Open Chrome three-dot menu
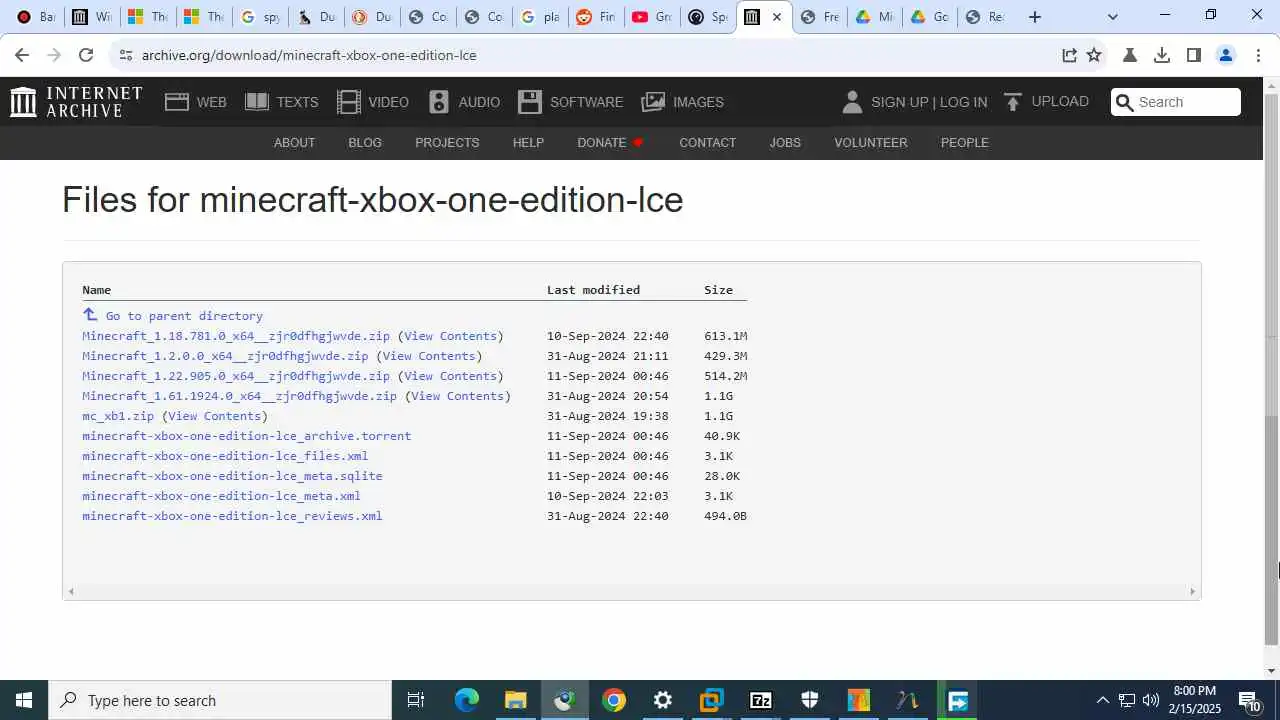The image size is (1280, 720). 1258,55
